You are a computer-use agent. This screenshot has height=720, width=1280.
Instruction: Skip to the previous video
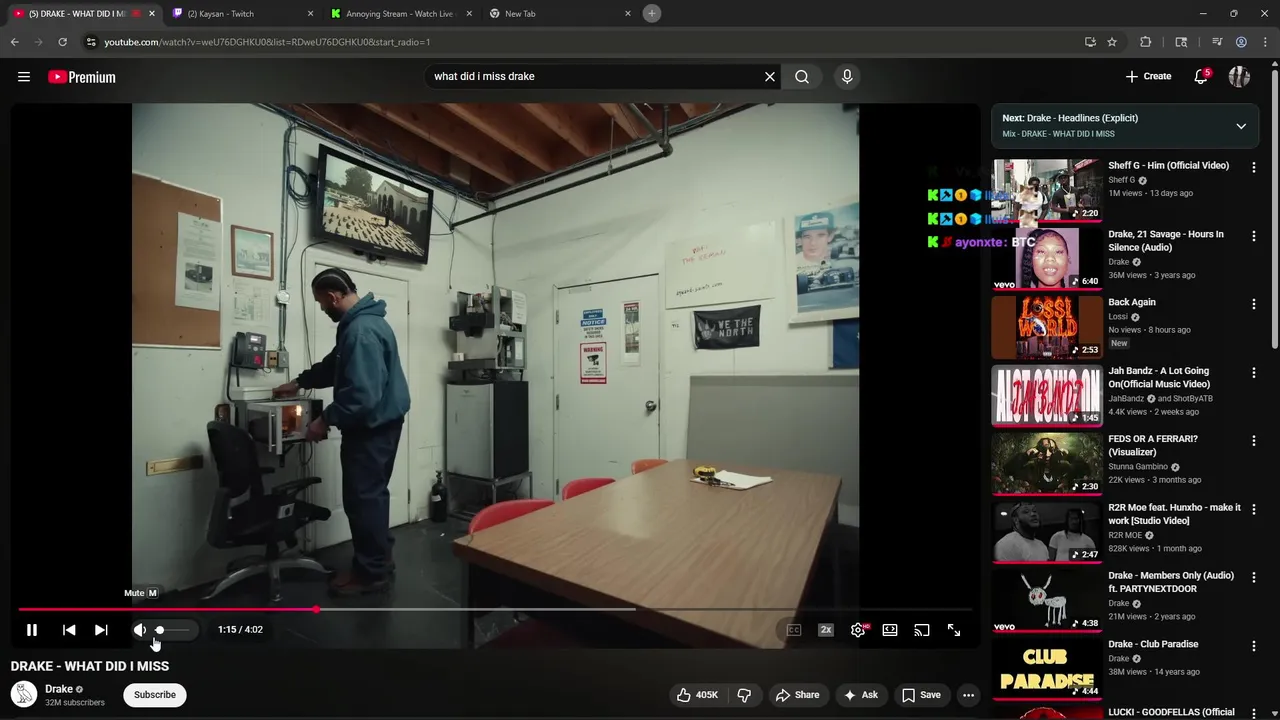(x=69, y=630)
